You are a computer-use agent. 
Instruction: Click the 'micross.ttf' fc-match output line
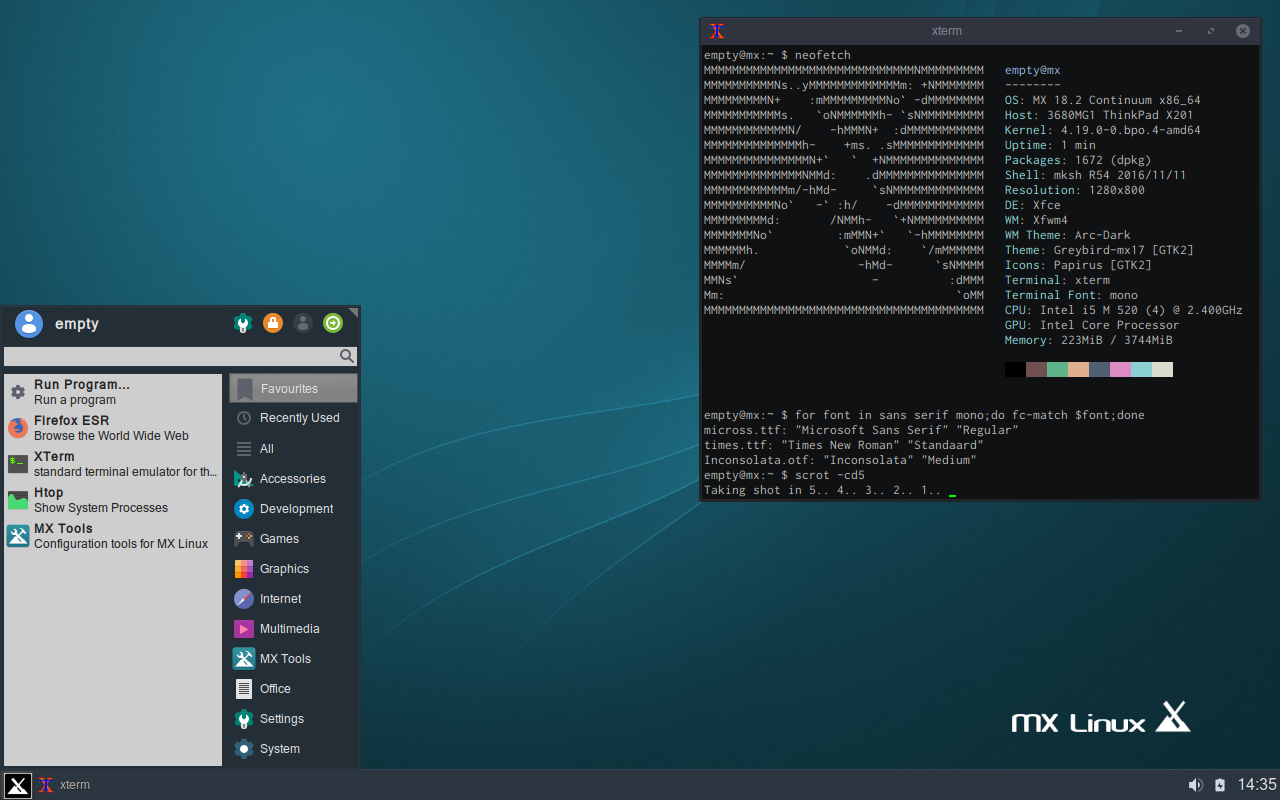coord(861,430)
